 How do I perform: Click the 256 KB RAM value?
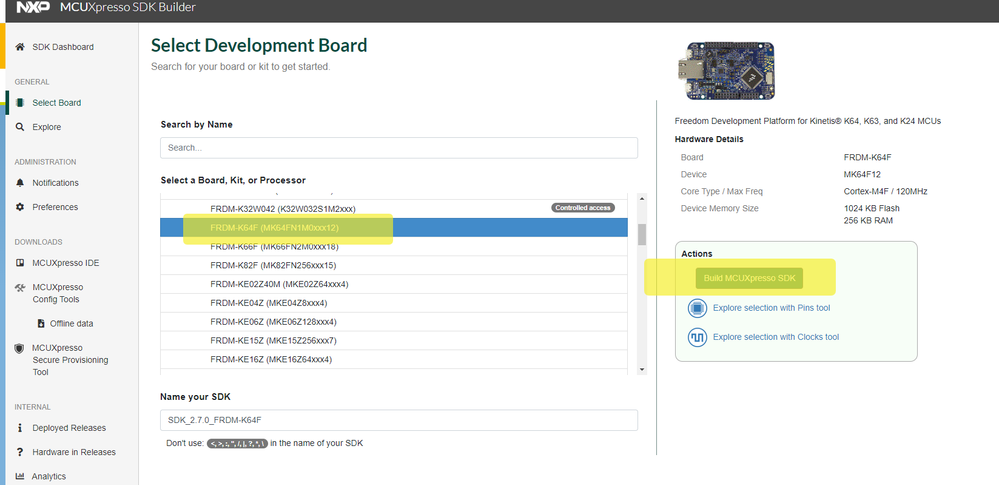[x=868, y=221]
